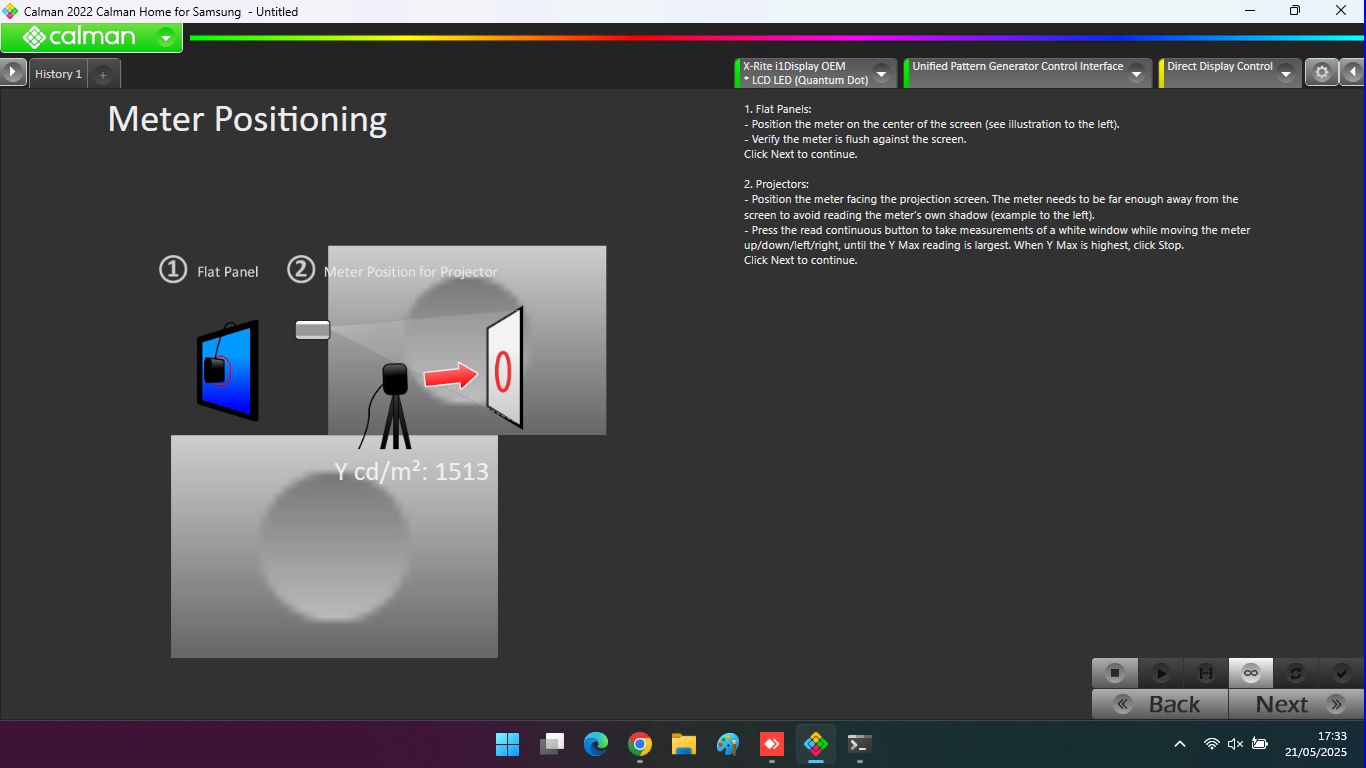
Task: Click the Y cd/m² 1513 luminance reading
Action: [411, 471]
